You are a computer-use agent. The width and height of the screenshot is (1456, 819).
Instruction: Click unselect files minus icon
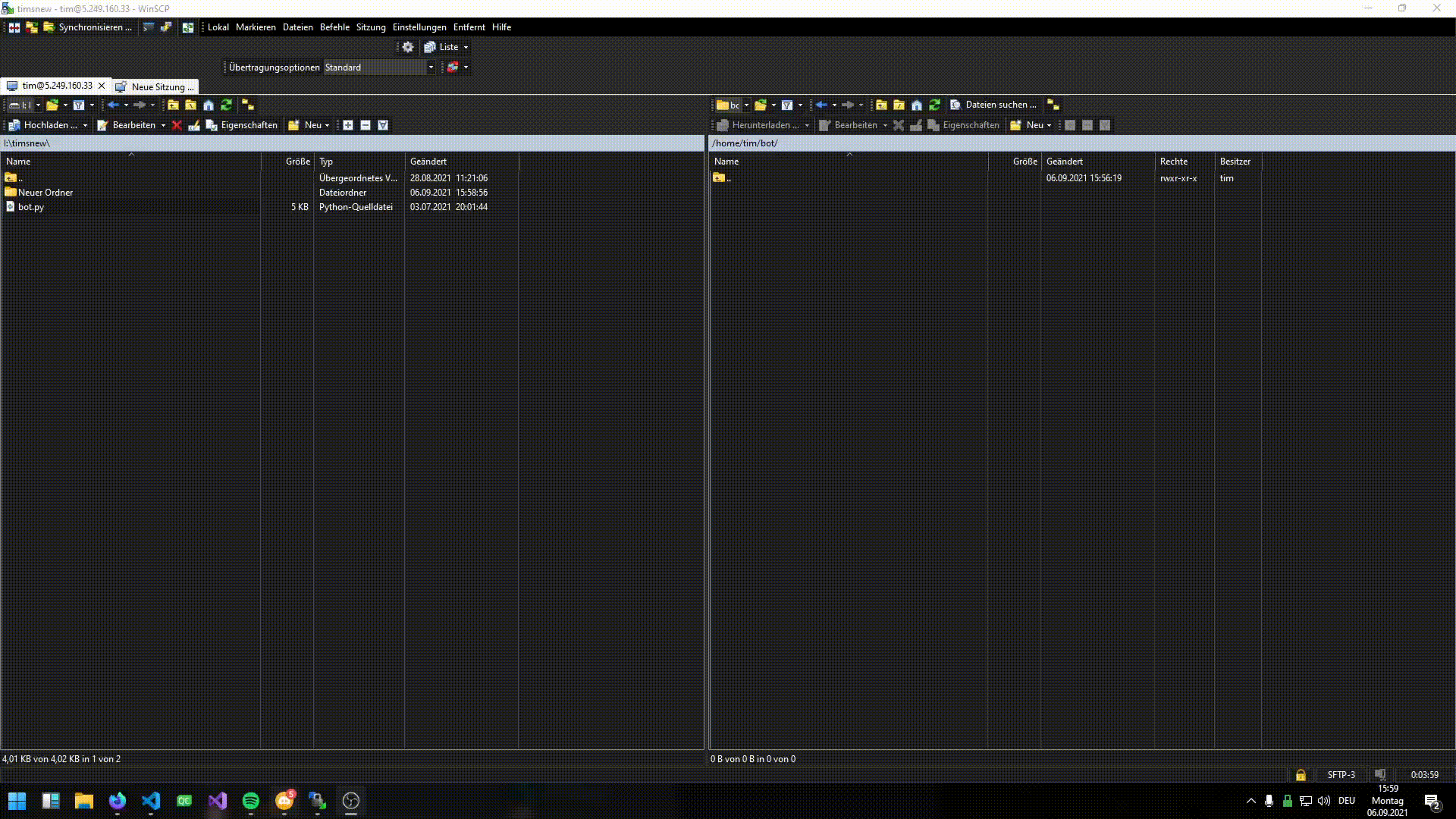pos(366,125)
